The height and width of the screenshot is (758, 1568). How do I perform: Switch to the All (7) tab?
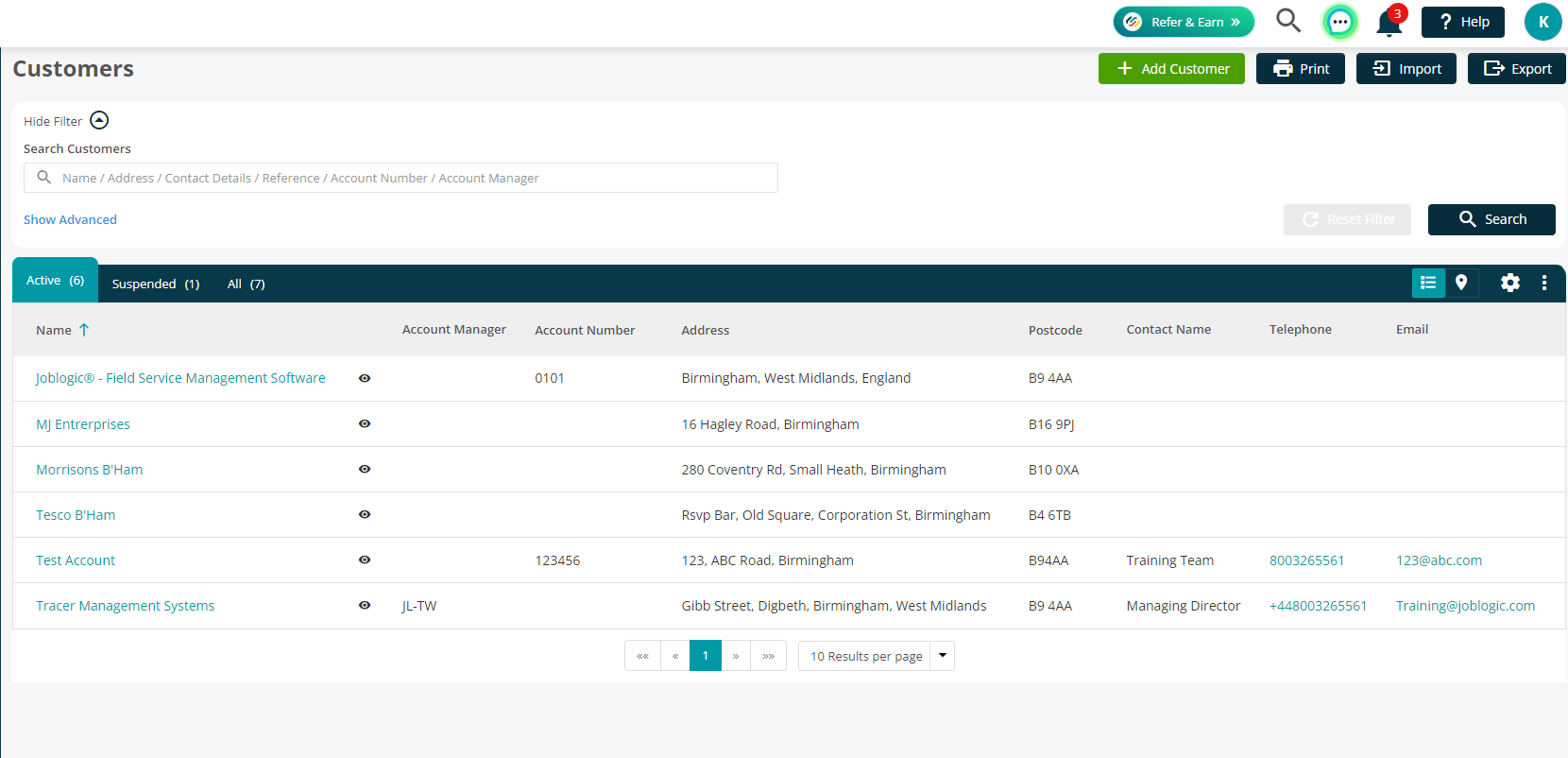[x=247, y=284]
